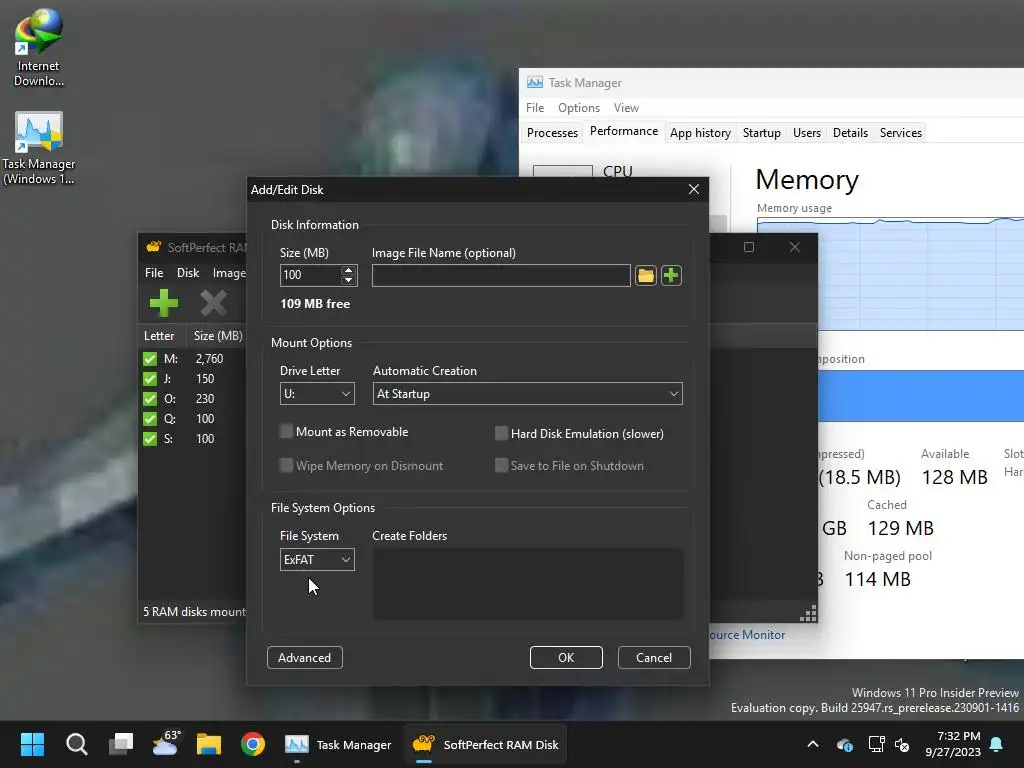The width and height of the screenshot is (1024, 768).
Task: Toggle Hard Disk Emulation (slower) checkbox
Action: tap(501, 434)
